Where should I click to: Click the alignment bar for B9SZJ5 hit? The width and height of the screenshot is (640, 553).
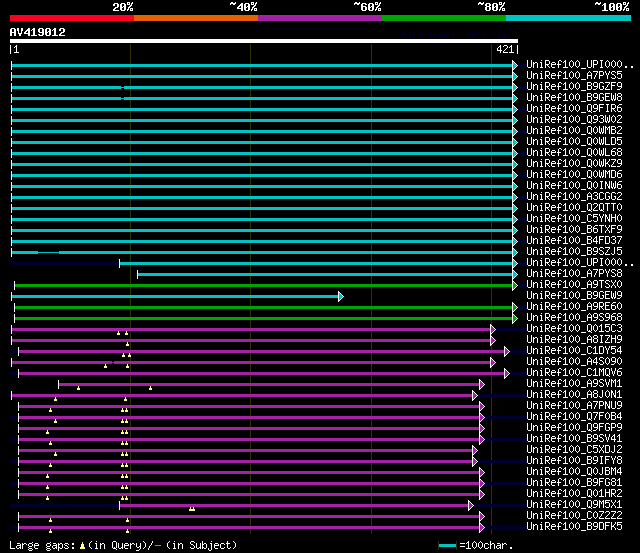click(262, 253)
